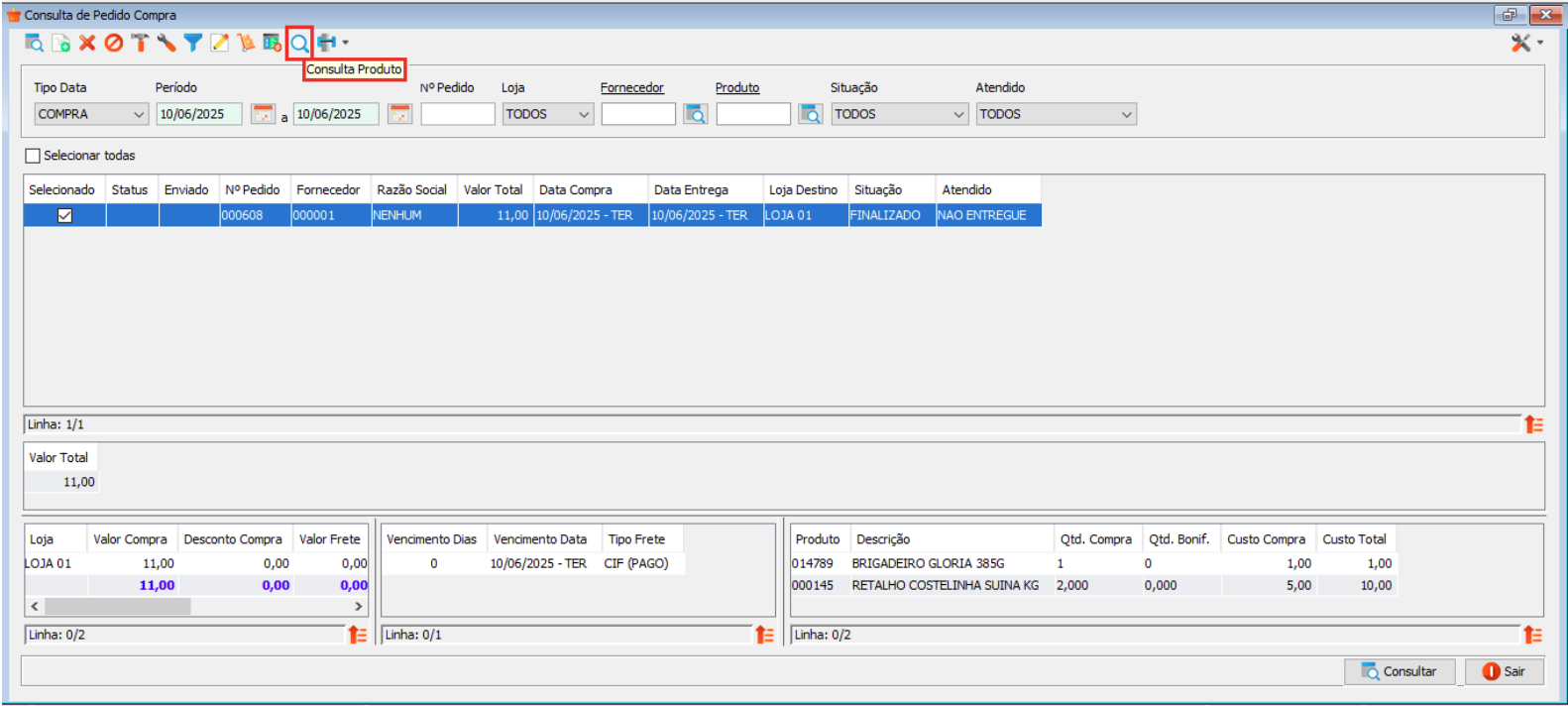Uncheck the selected box for order 000608

[x=64, y=215]
